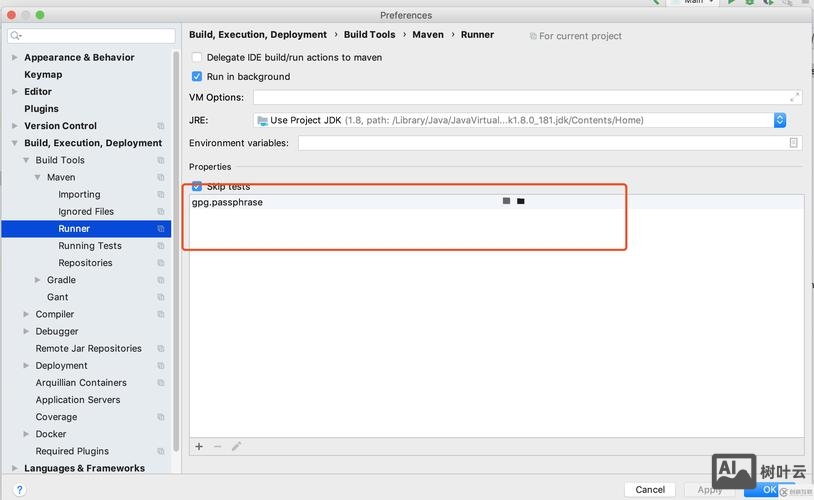
Task: Click Maven in the breadcrumb path
Action: pyautogui.click(x=428, y=35)
